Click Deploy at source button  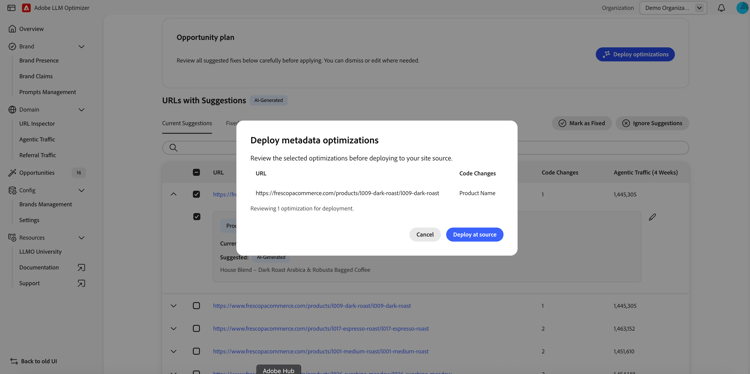(x=474, y=235)
